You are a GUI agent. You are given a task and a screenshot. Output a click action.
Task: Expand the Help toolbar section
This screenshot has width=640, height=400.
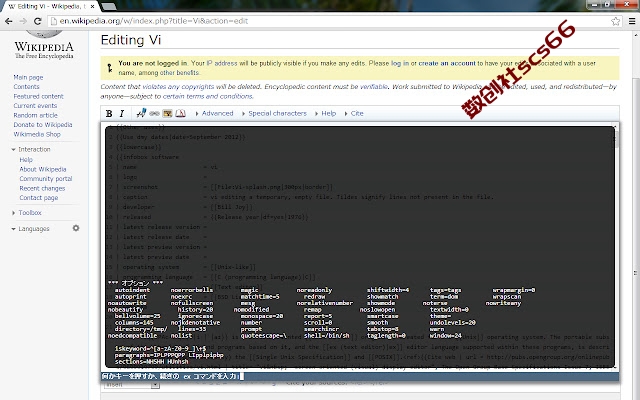coord(325,113)
